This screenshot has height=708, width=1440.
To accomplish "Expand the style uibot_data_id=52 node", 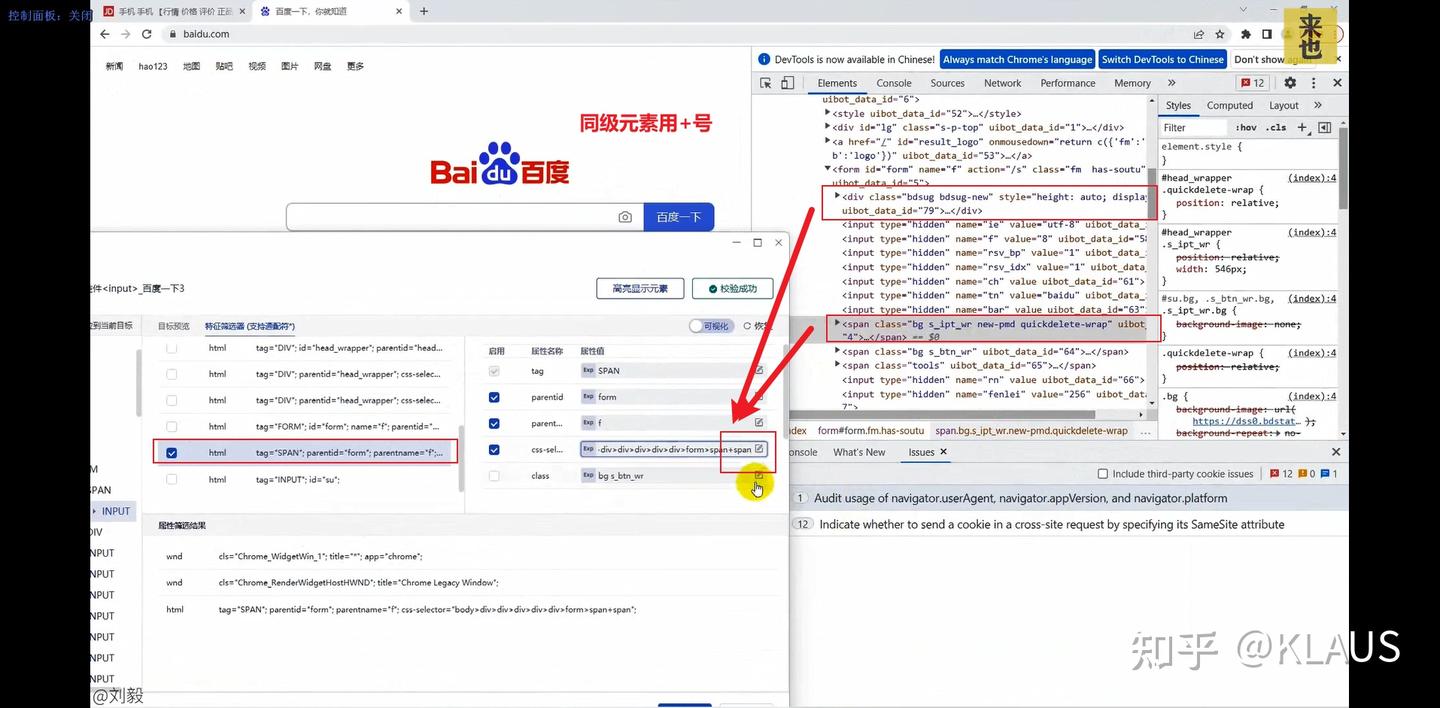I will tap(827, 113).
